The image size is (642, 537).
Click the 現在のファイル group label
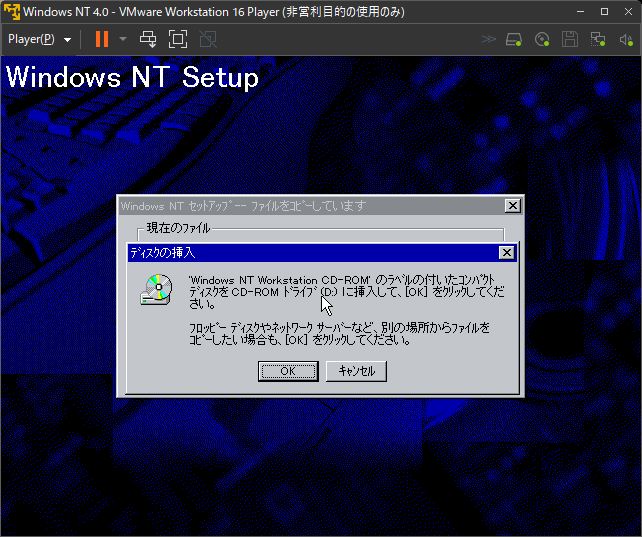pos(179,228)
